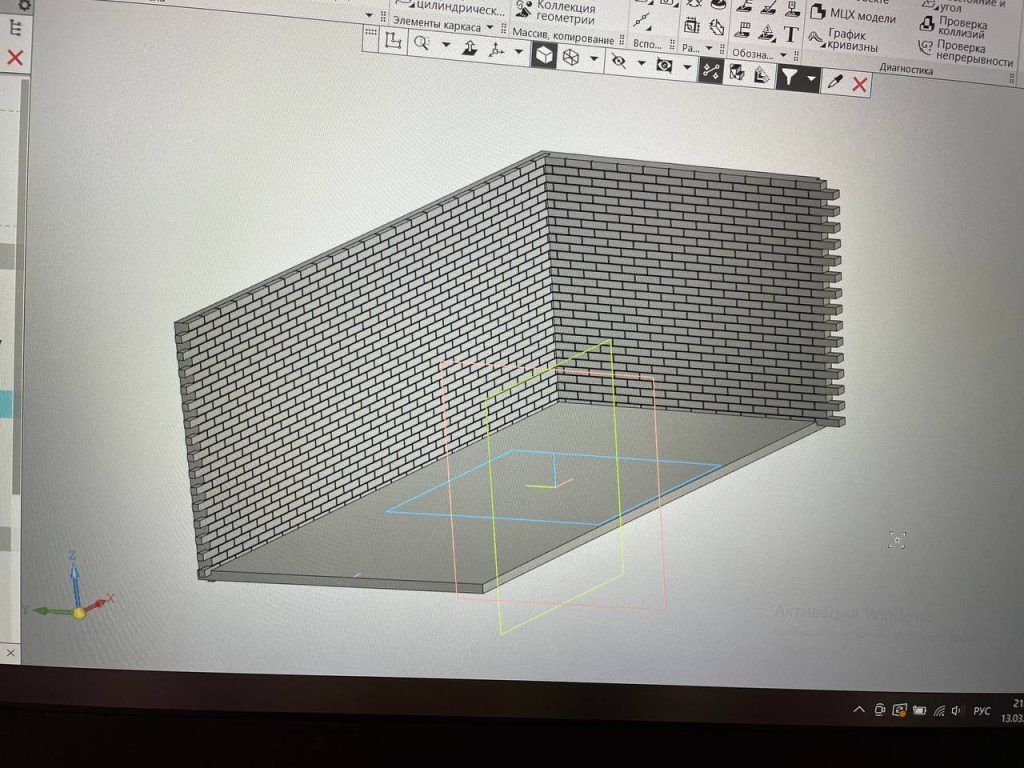Toggle the funnel filter button
Viewport: 1024px width, 768px height.
[x=790, y=77]
